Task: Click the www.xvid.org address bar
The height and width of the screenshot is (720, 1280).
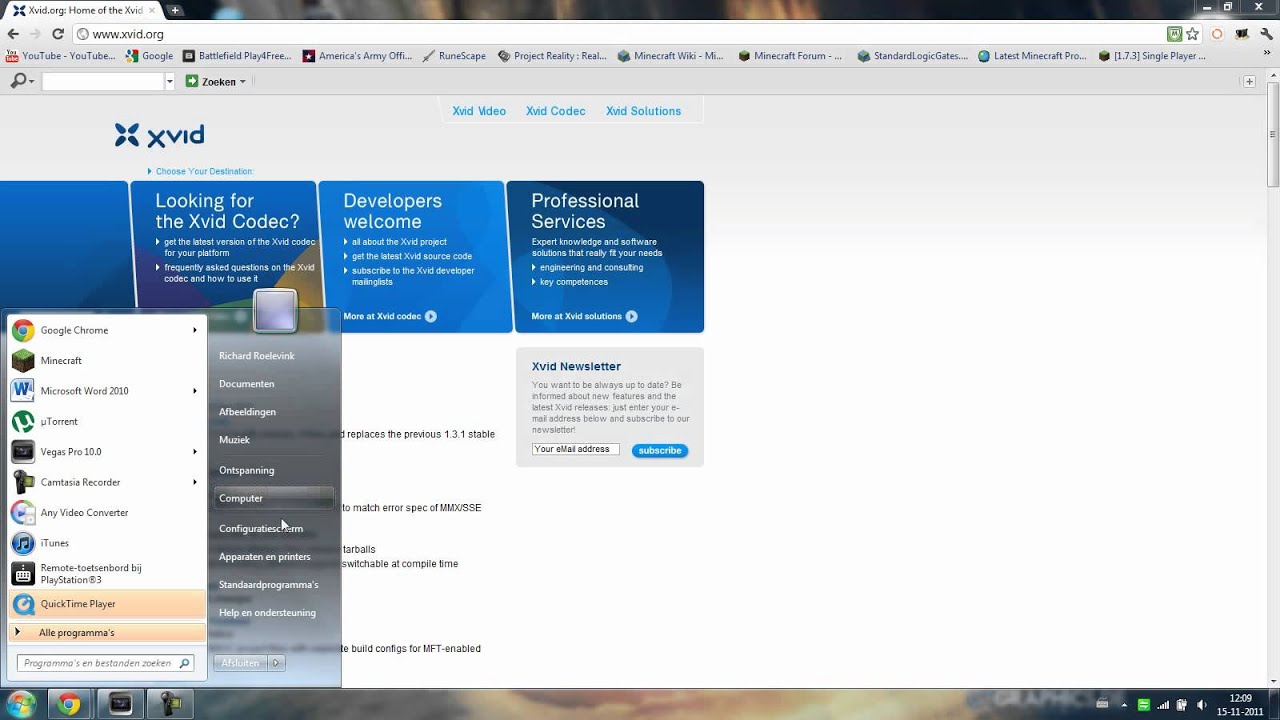Action: pyautogui.click(x=620, y=34)
